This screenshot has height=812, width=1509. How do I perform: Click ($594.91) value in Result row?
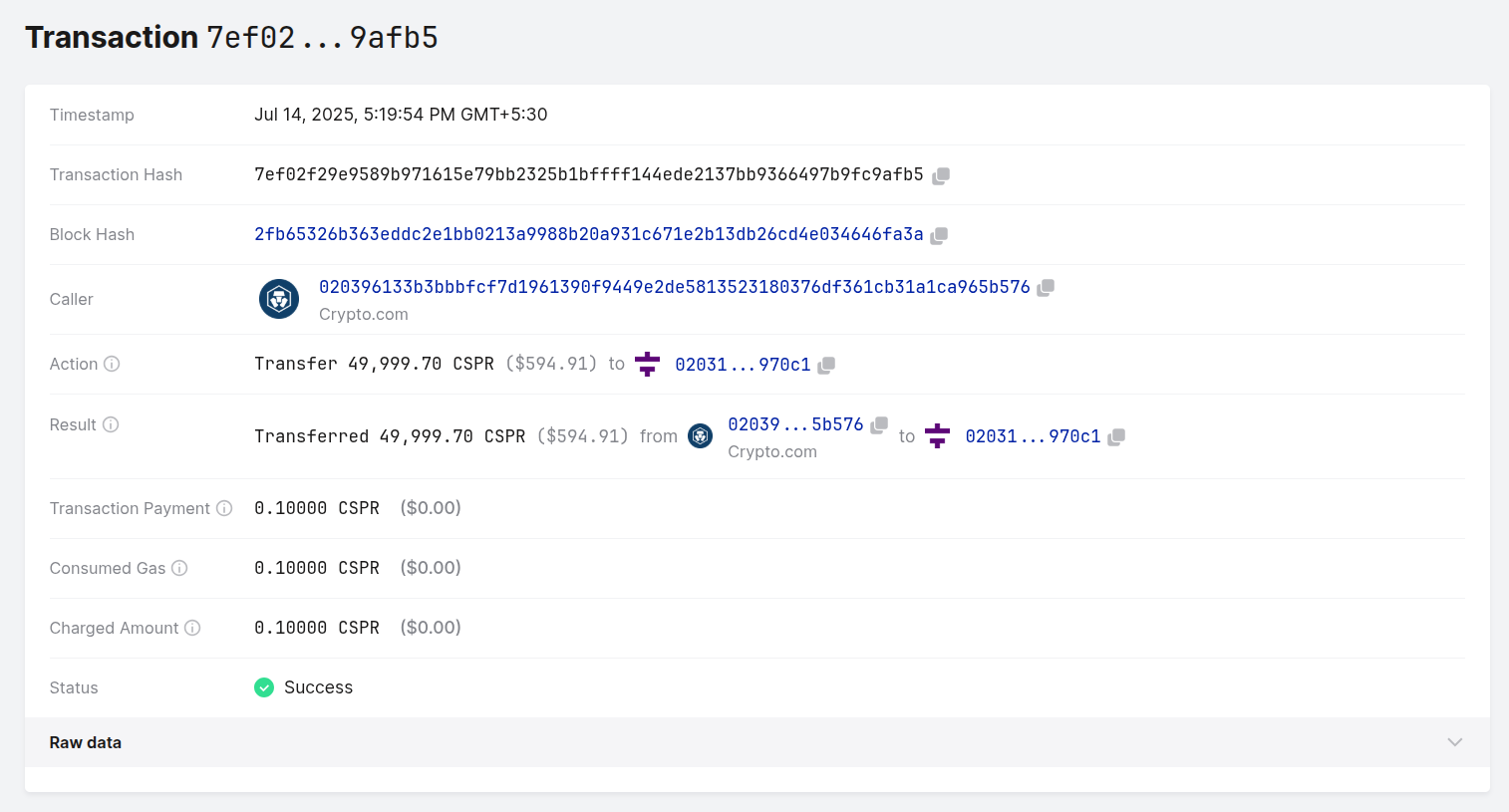tap(583, 436)
